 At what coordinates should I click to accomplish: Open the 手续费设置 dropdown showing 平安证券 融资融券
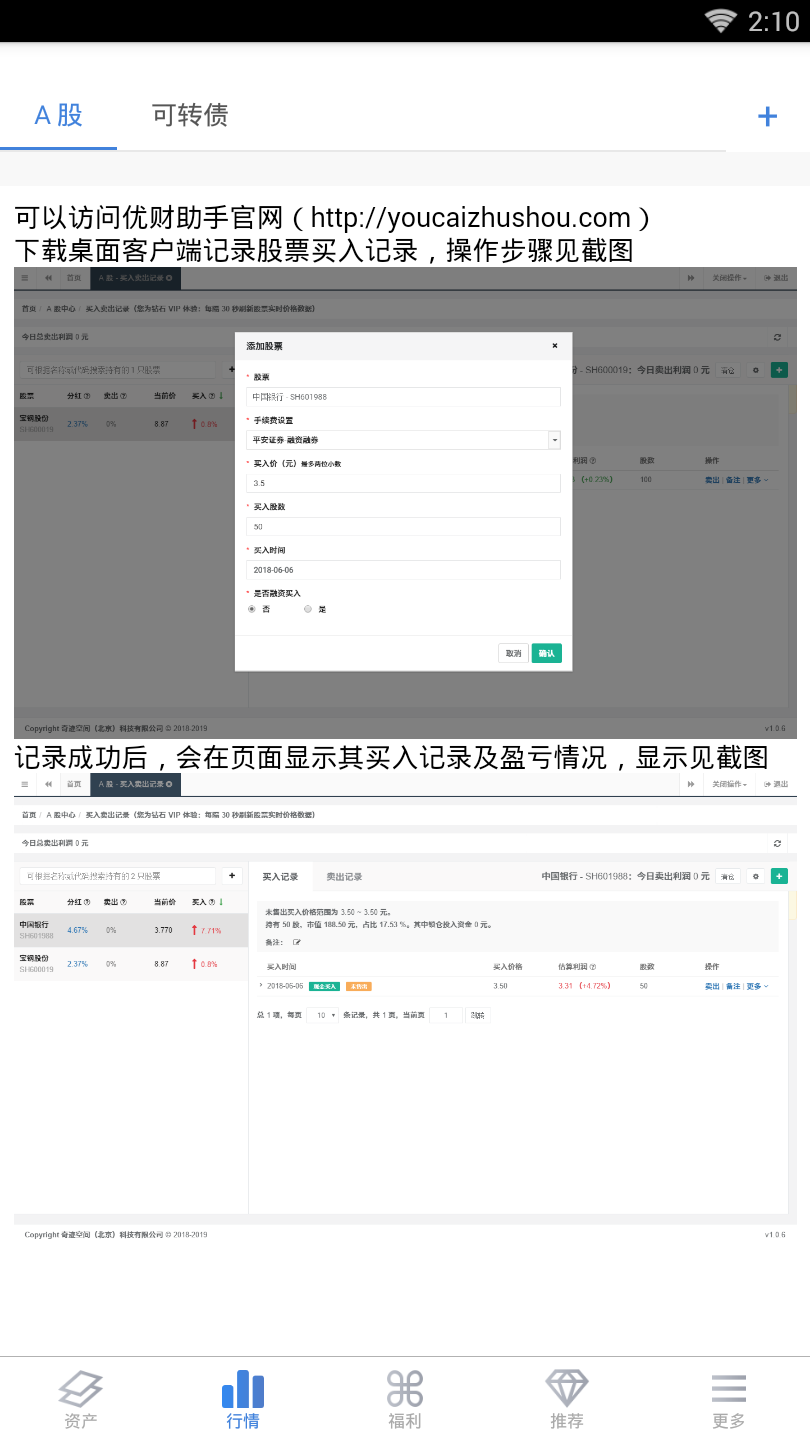tap(403, 440)
